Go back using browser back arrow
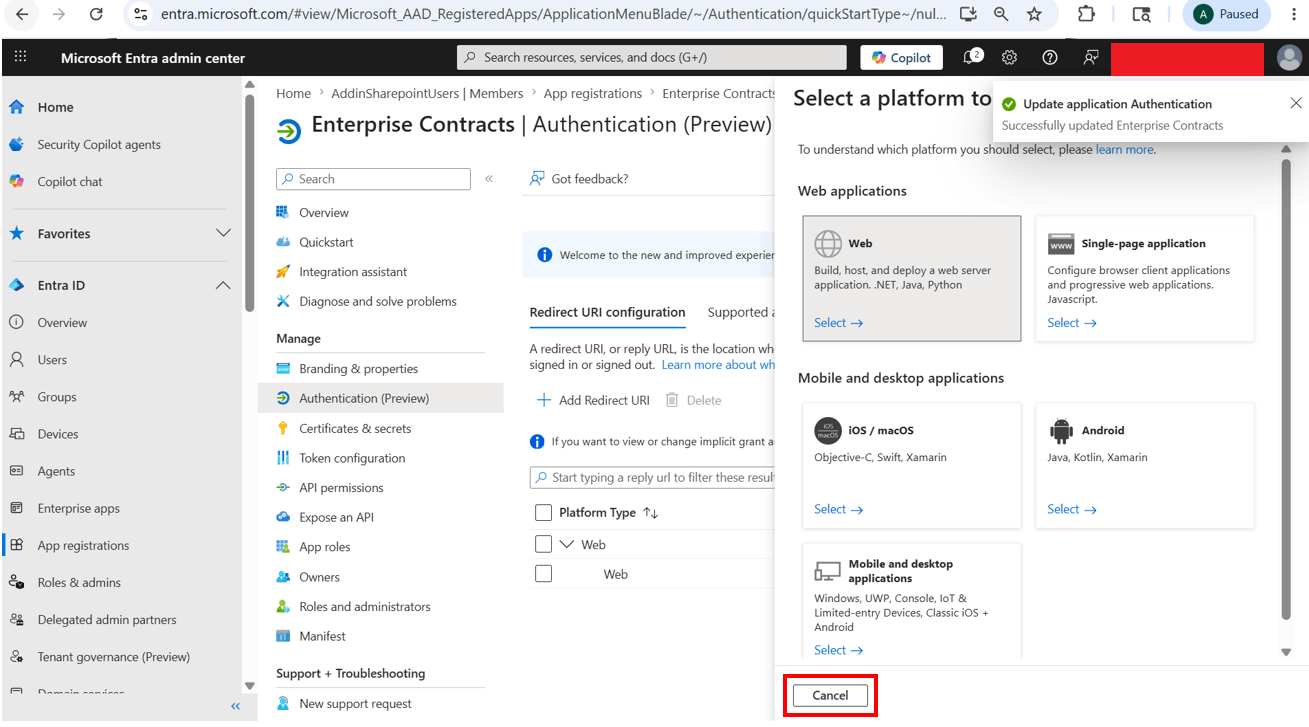Screen dimensions: 1309x727 (x=22, y=14)
